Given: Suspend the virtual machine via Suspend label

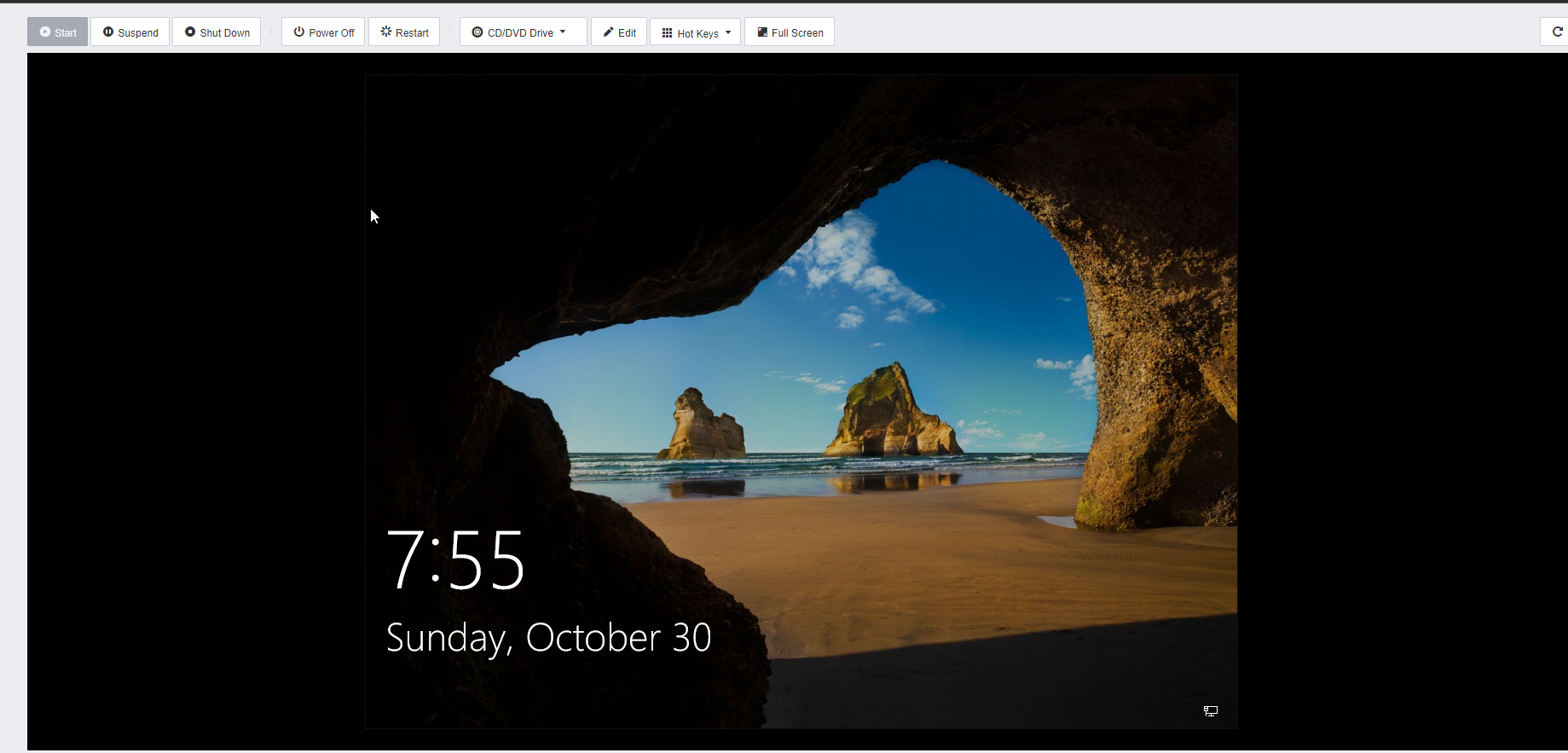Looking at the screenshot, I should coord(138,33).
